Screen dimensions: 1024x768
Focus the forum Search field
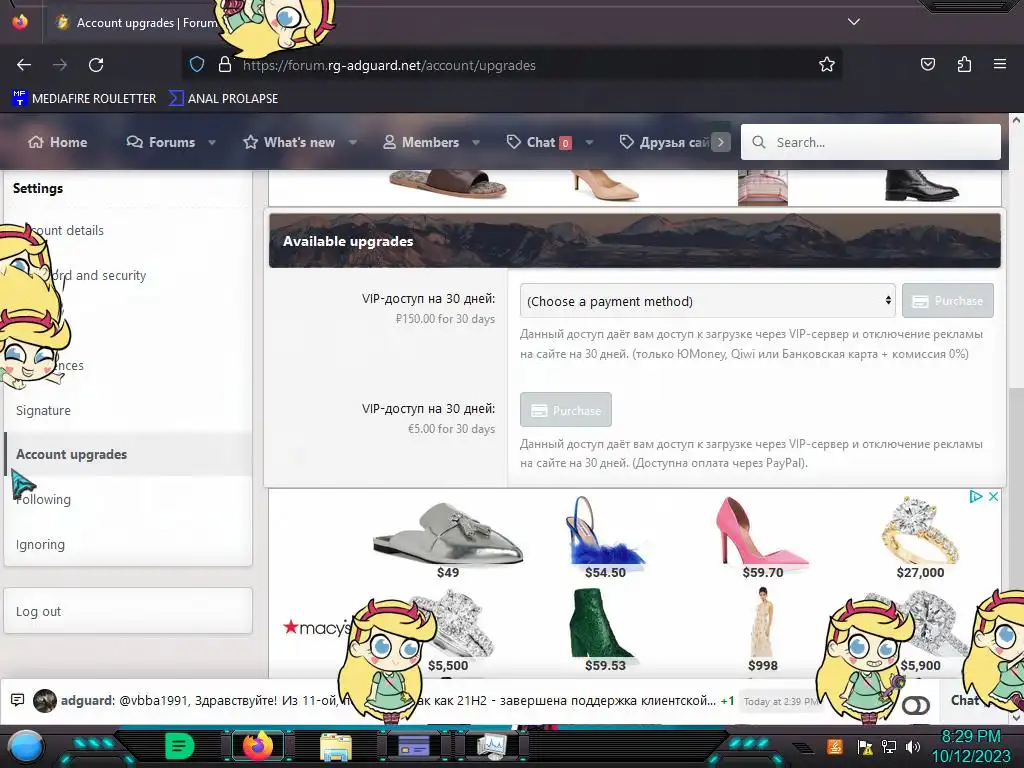click(871, 142)
